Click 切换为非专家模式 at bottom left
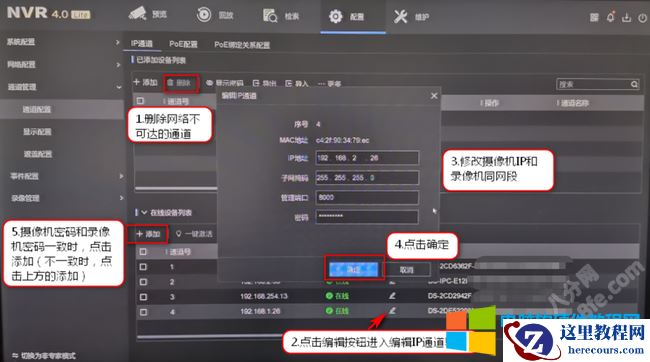Image resolution: width=650 pixels, height=362 pixels. pos(48,355)
